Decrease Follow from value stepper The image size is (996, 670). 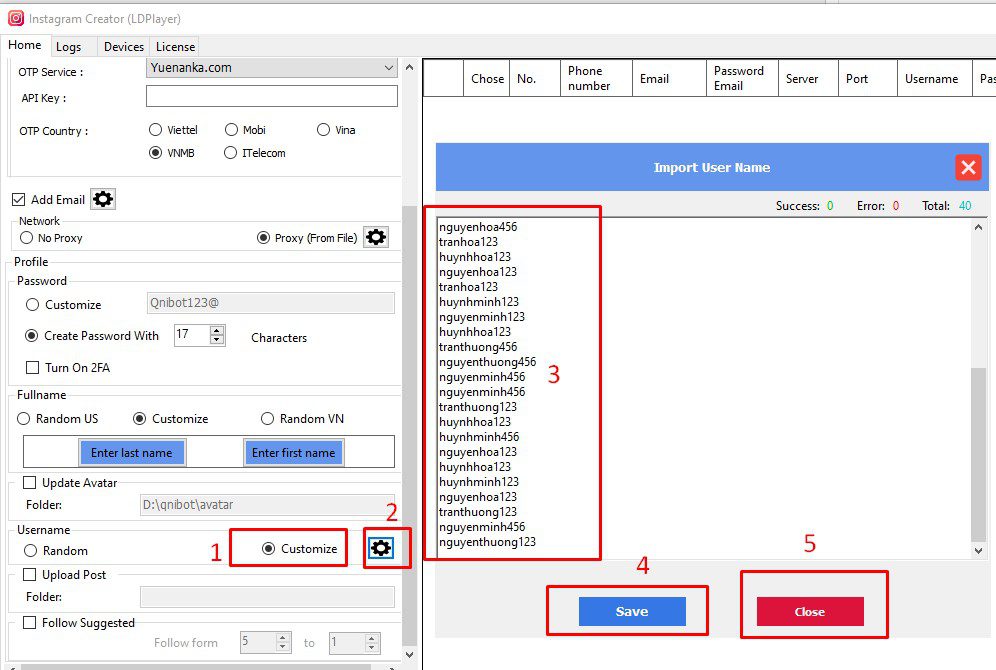coord(283,647)
